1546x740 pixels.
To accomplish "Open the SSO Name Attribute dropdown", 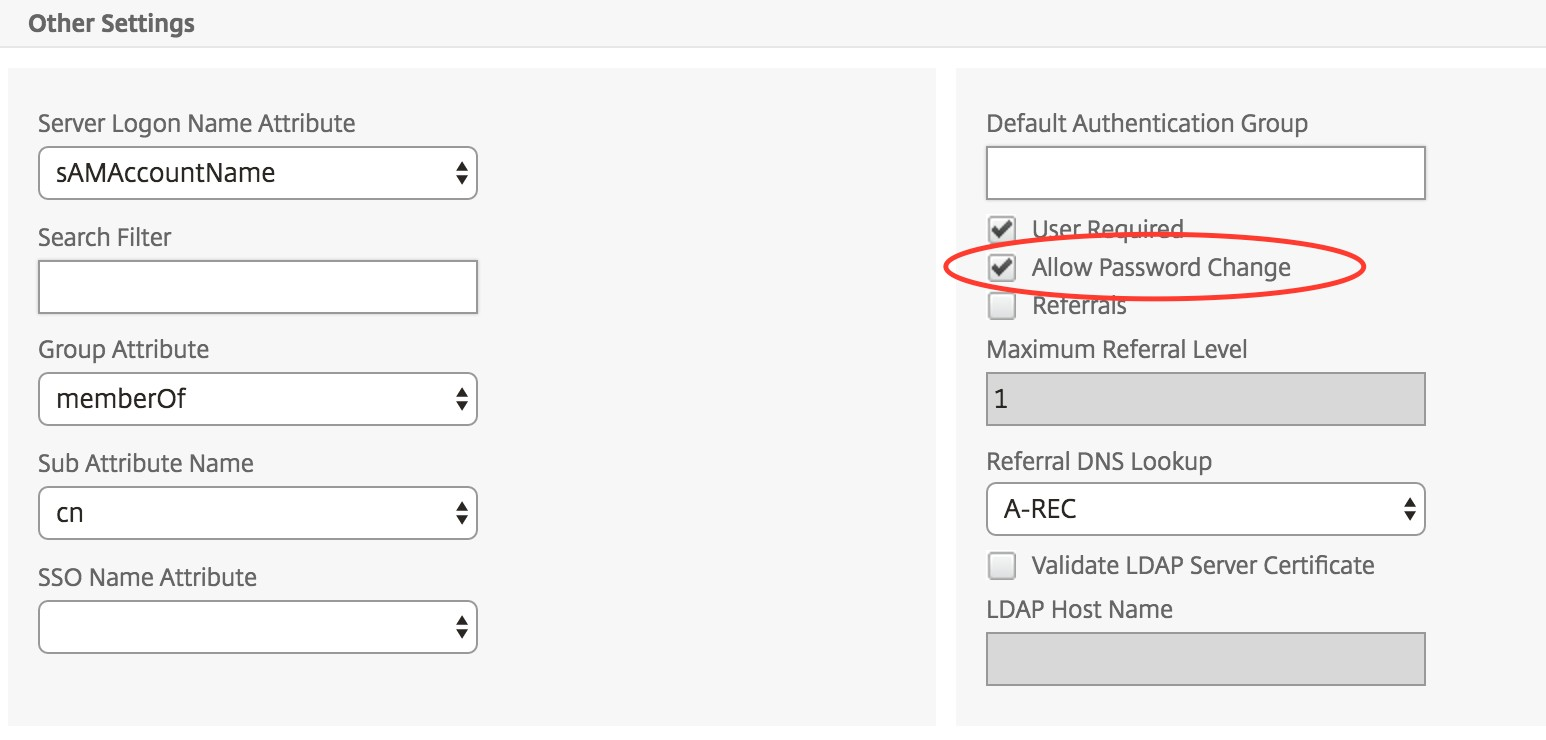I will (257, 627).
